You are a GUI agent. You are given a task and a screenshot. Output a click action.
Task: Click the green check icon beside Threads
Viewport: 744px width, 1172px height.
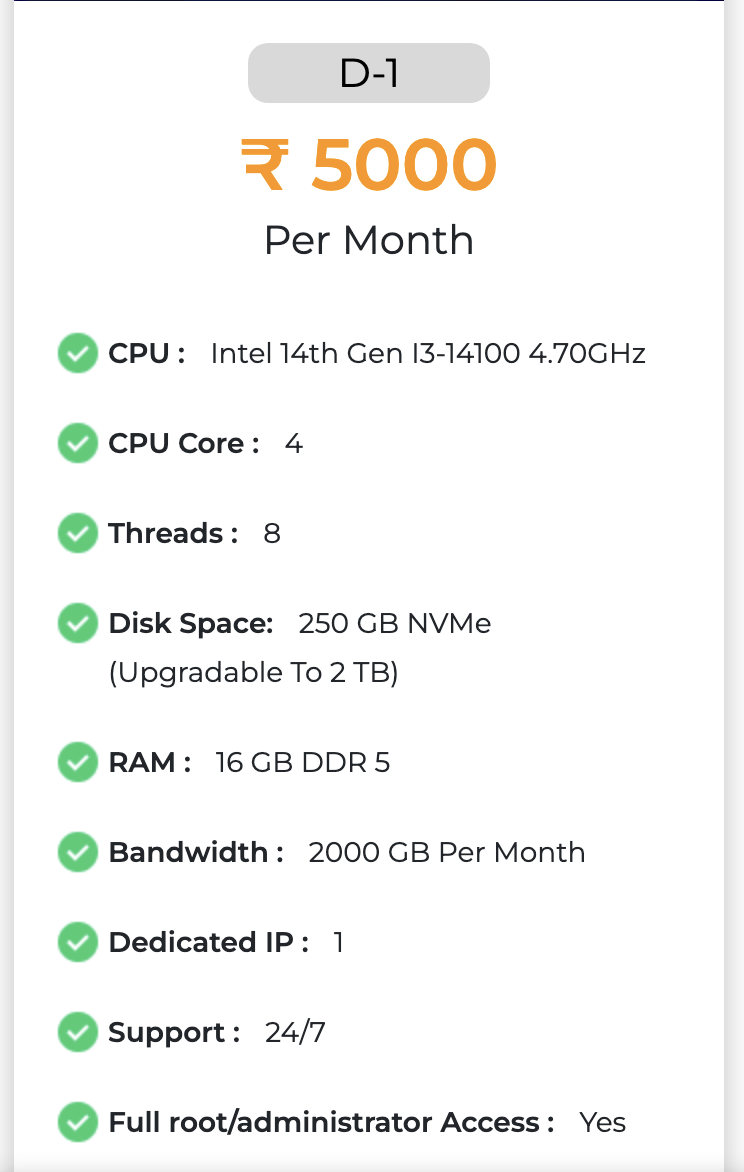77,533
